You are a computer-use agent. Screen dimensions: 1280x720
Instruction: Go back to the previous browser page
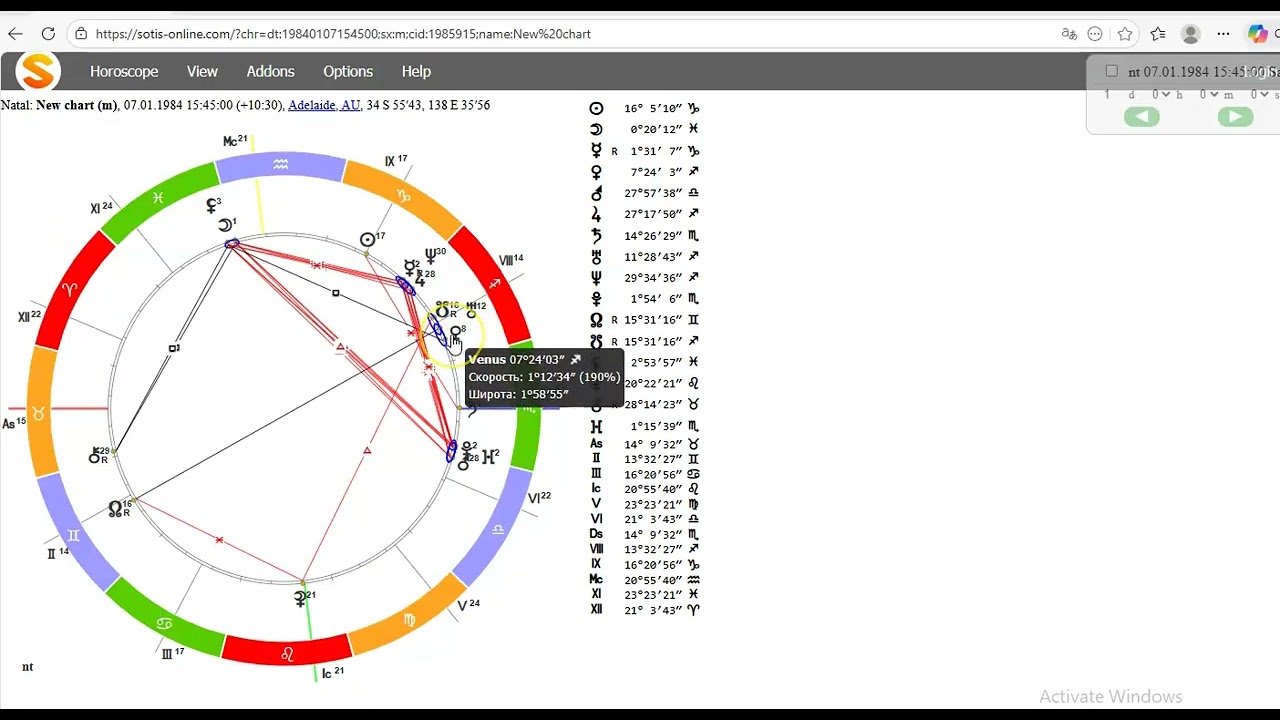click(15, 34)
